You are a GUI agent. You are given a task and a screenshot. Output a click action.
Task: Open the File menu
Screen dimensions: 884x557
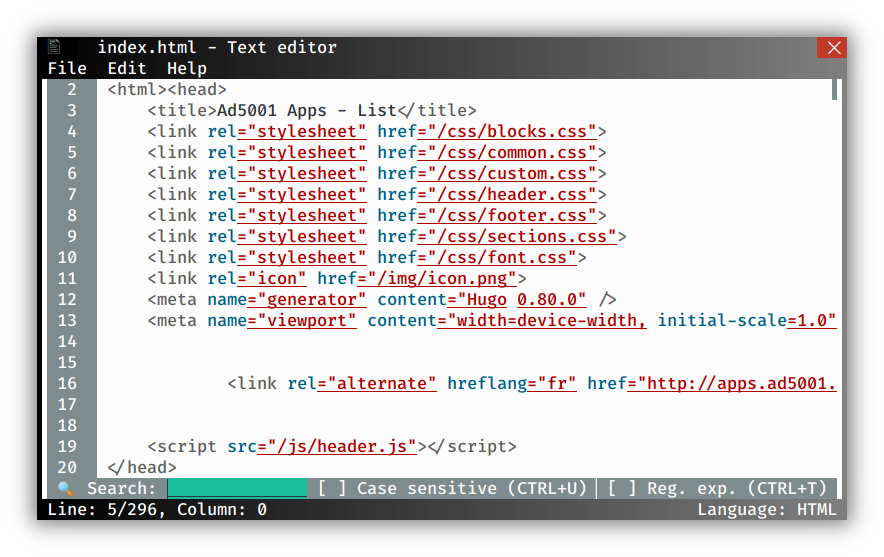[67, 68]
